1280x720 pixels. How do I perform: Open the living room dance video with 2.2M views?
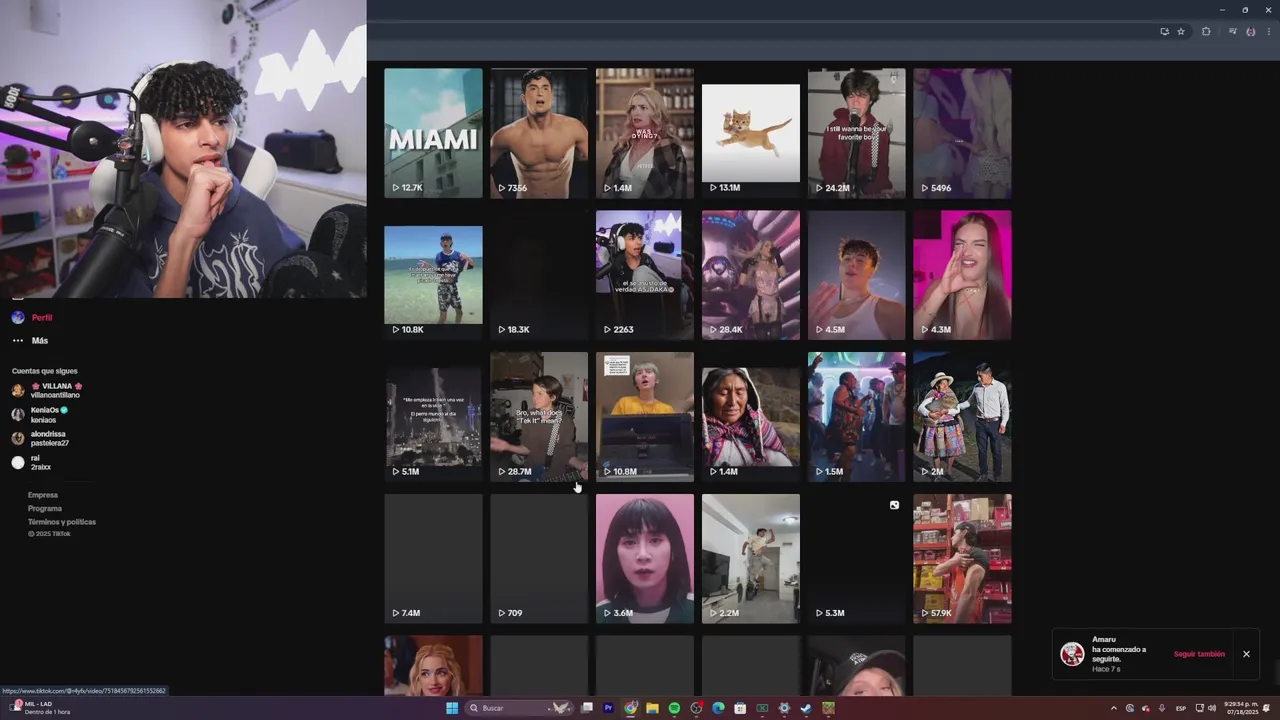(x=751, y=559)
